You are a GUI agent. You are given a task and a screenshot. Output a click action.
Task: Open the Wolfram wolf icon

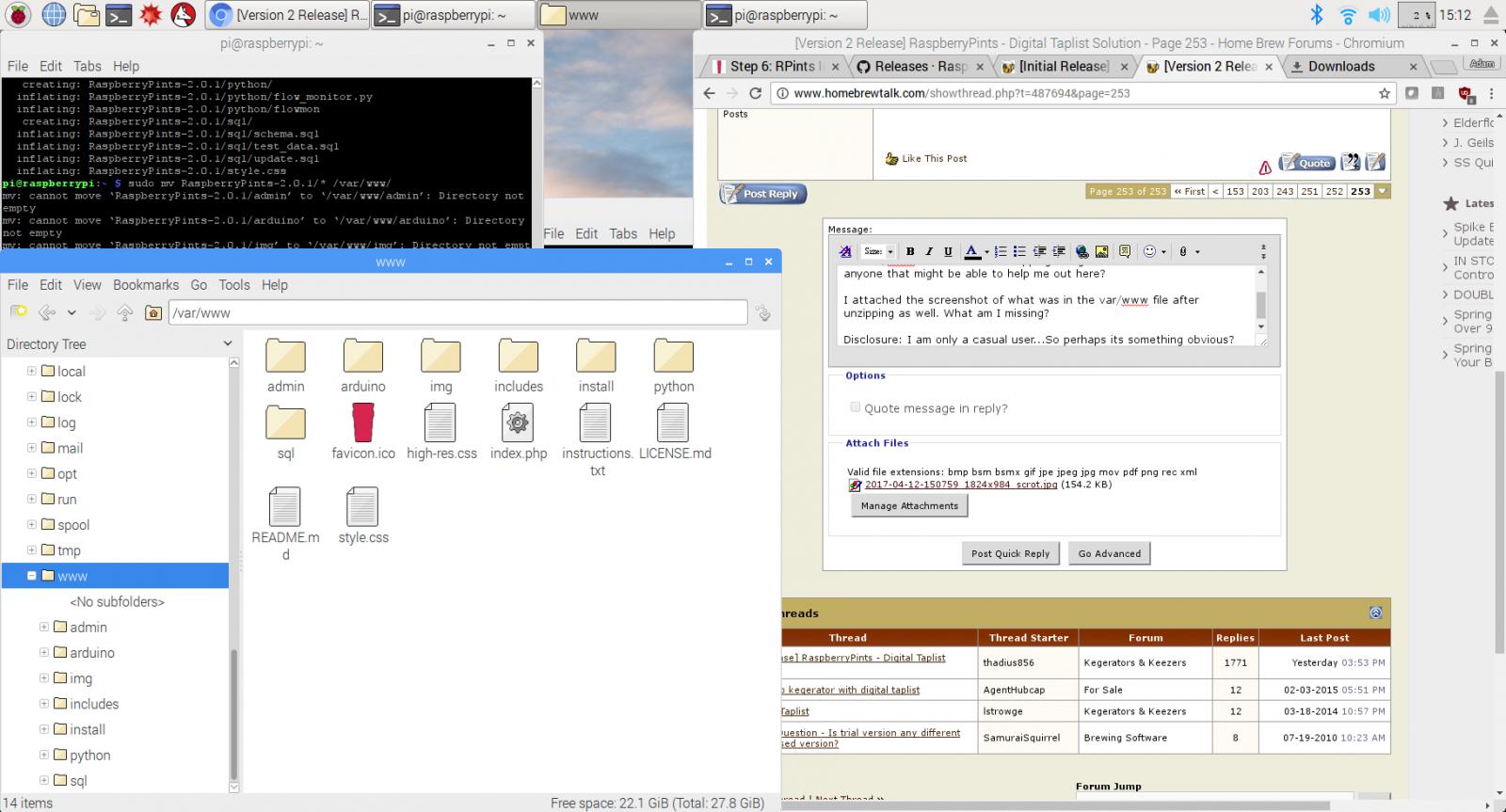tap(184, 14)
